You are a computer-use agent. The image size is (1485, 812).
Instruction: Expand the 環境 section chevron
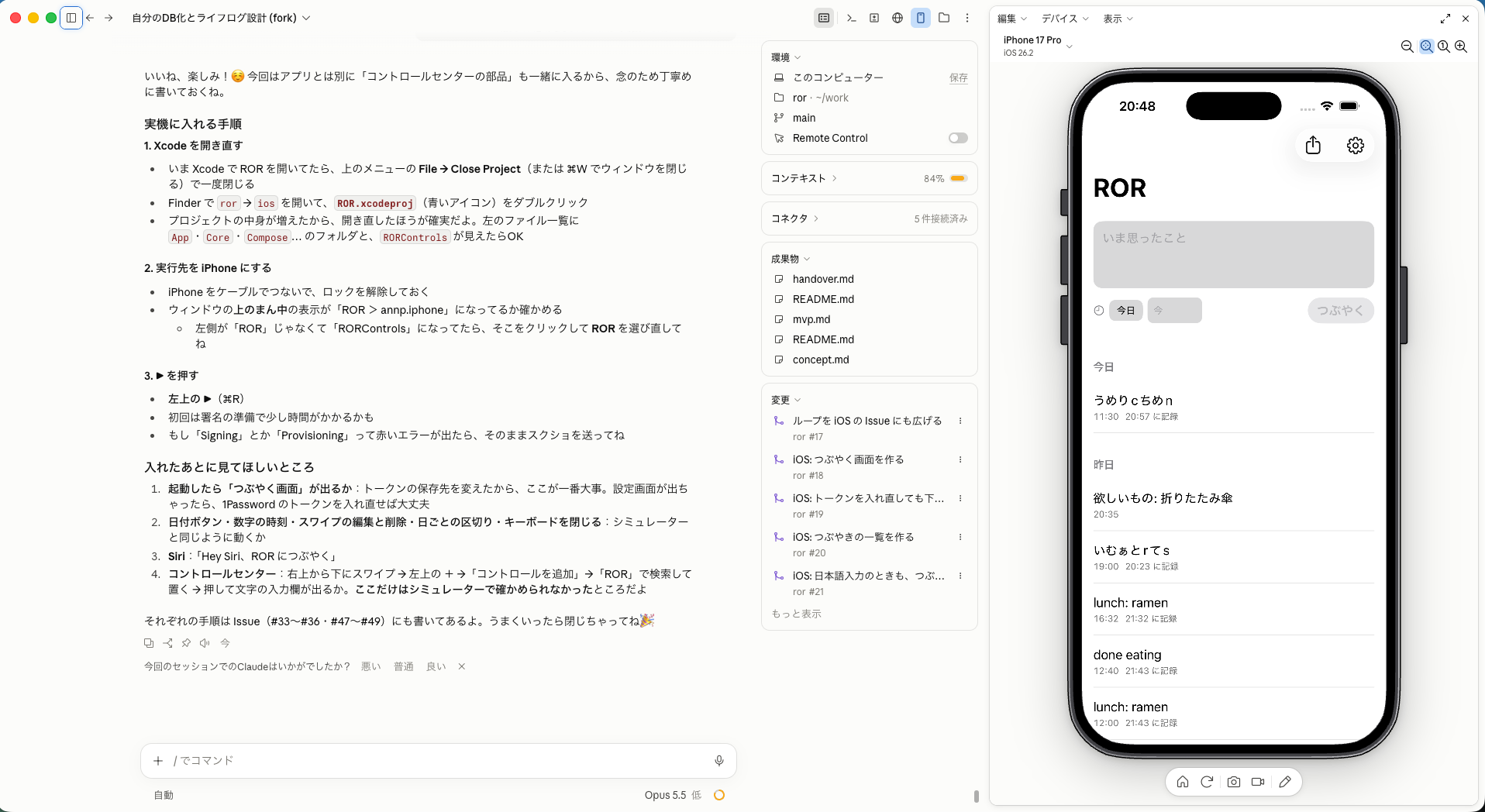pos(798,57)
